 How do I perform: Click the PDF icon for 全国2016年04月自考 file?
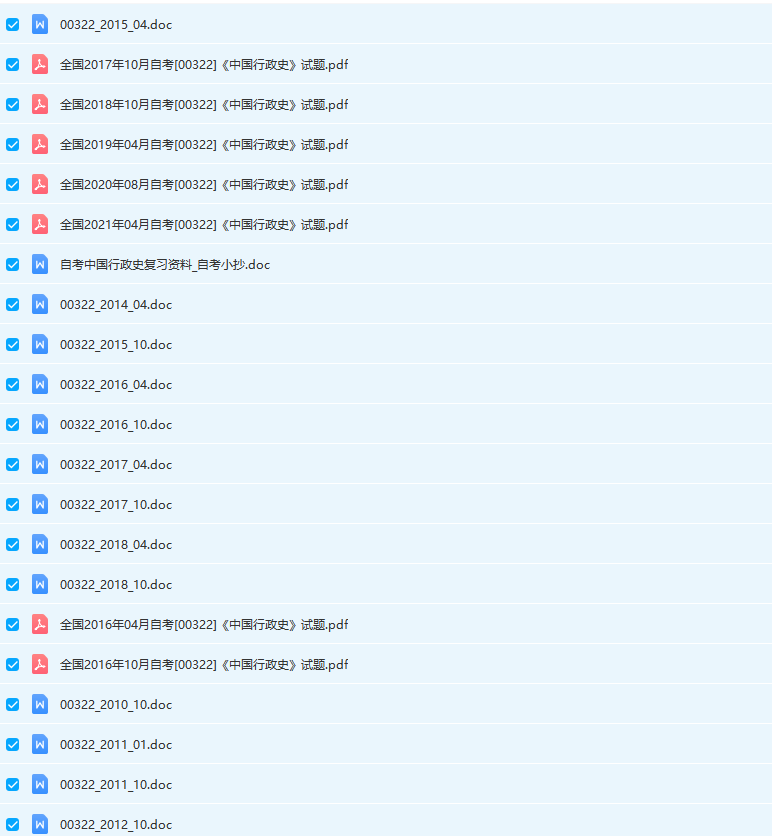[x=40, y=624]
